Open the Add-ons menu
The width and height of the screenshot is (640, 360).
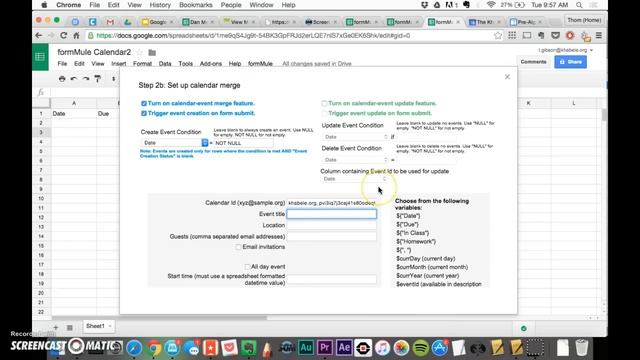click(x=211, y=64)
